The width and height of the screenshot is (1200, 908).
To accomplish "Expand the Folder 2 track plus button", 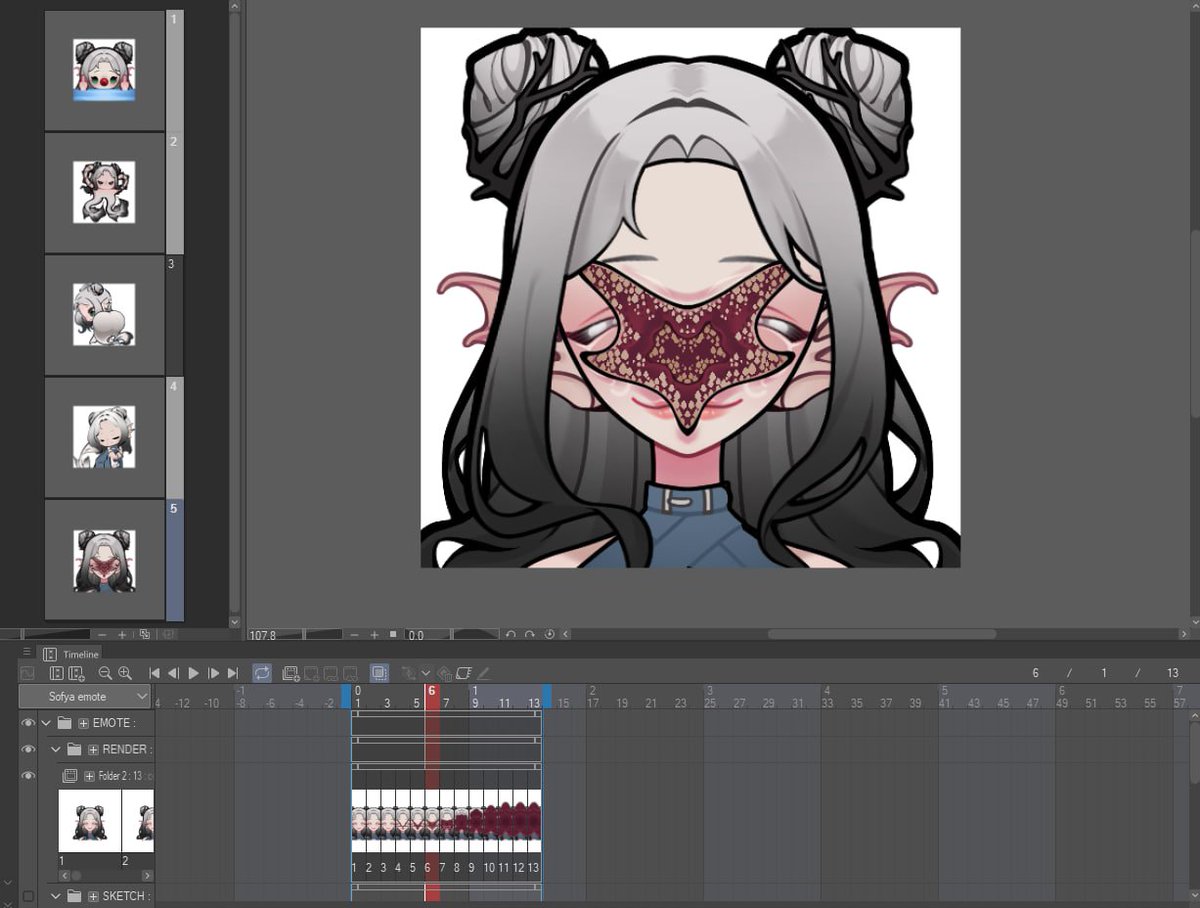I will point(89,776).
